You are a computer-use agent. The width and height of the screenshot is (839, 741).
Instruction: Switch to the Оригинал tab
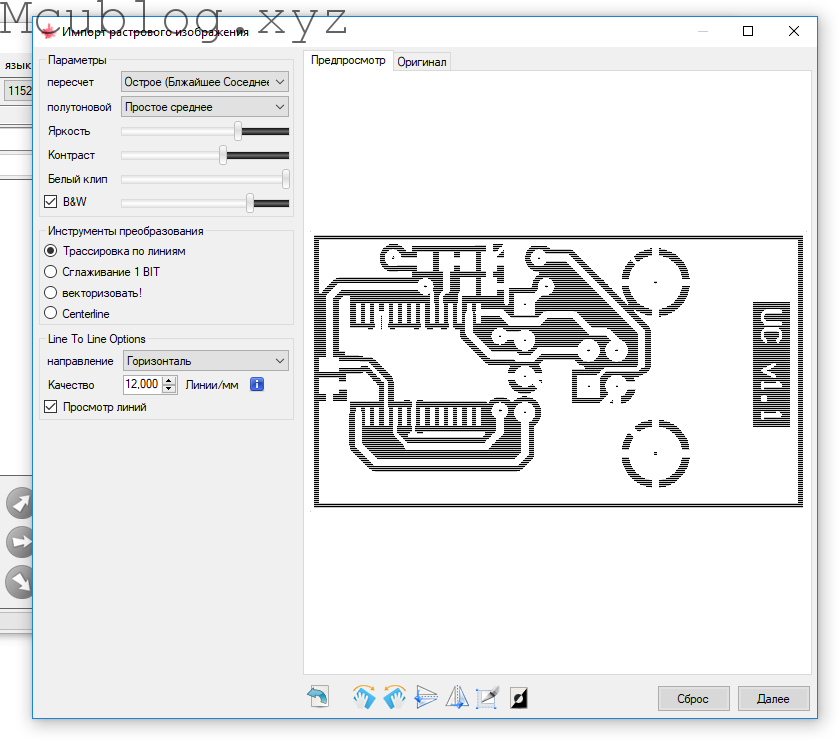pos(422,62)
